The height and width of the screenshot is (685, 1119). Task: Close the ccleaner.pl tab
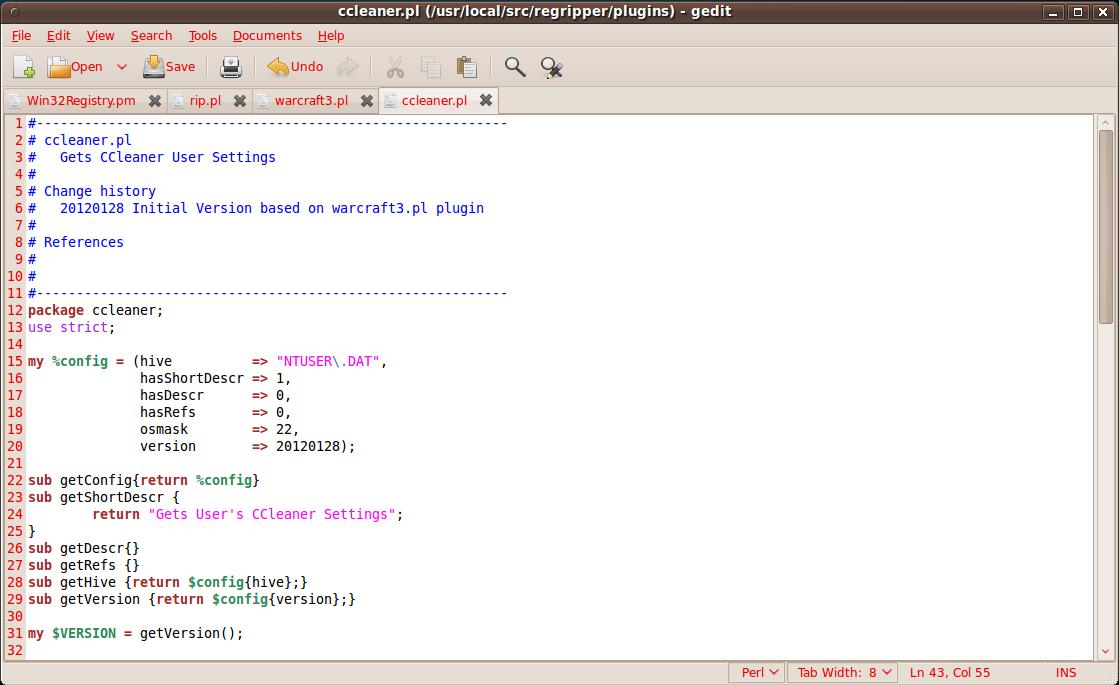485,100
